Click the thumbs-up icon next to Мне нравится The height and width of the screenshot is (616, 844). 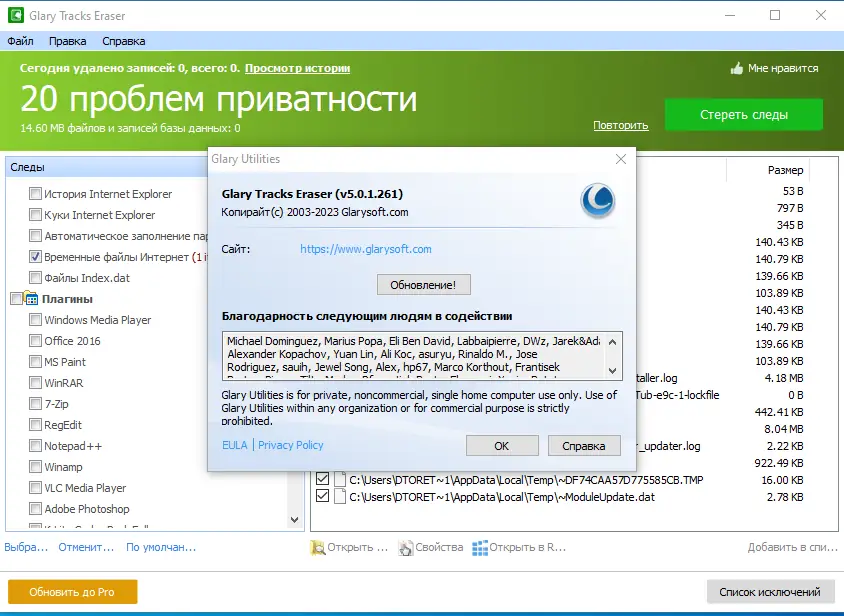(x=736, y=68)
